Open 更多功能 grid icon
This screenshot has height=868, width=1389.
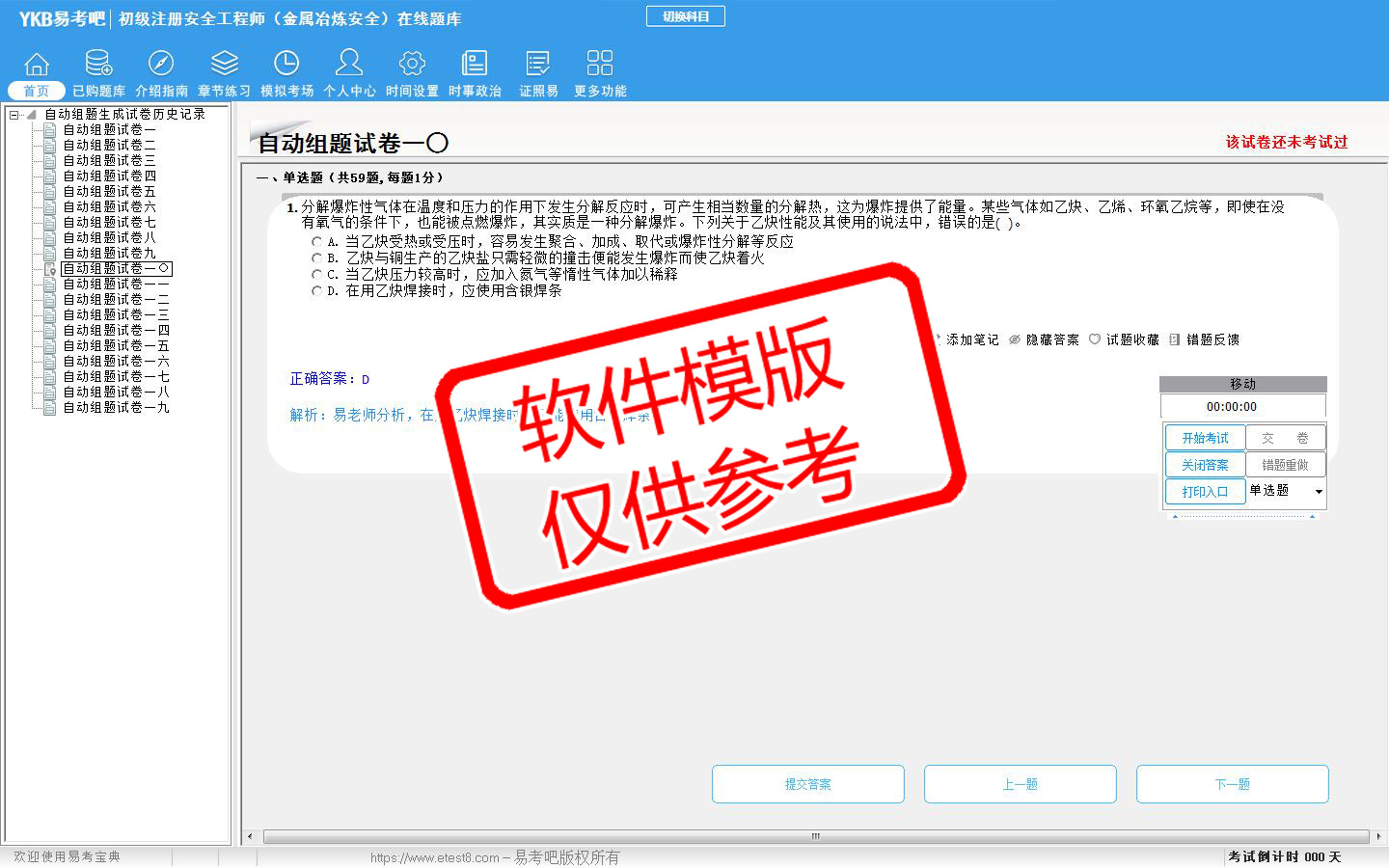click(600, 64)
